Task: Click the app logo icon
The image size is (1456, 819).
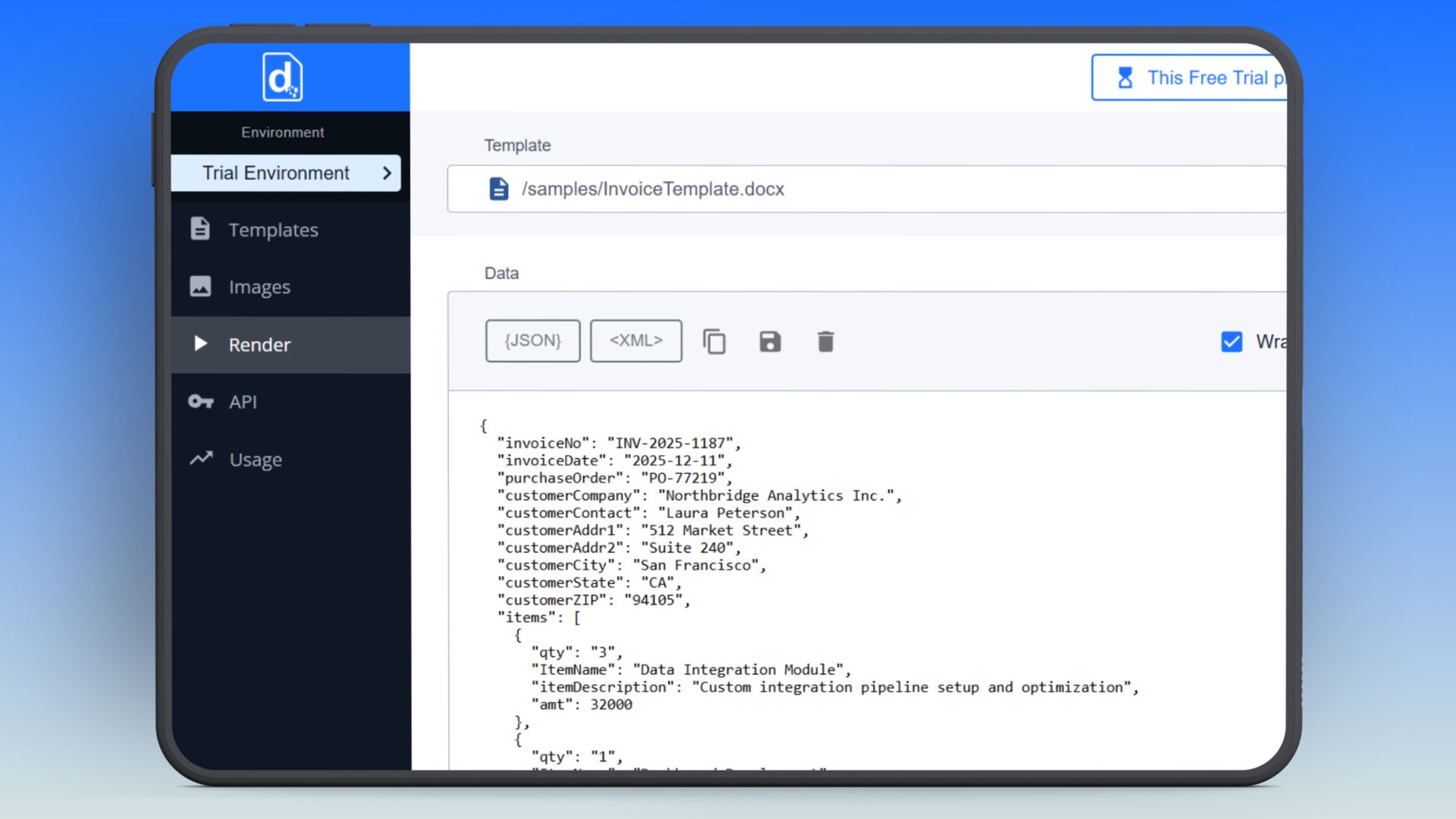Action: pyautogui.click(x=282, y=77)
